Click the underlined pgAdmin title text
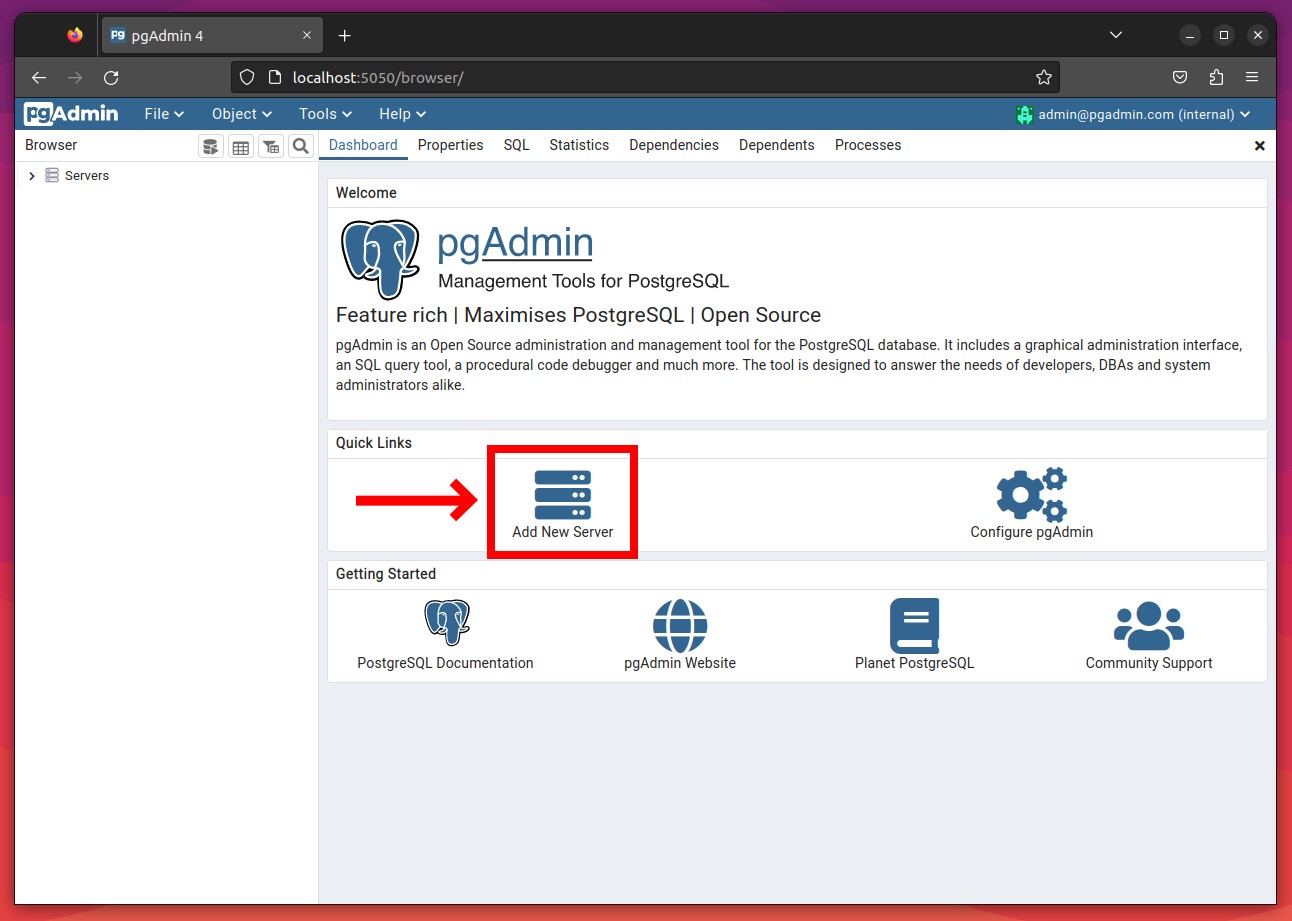This screenshot has width=1292, height=921. pos(516,243)
